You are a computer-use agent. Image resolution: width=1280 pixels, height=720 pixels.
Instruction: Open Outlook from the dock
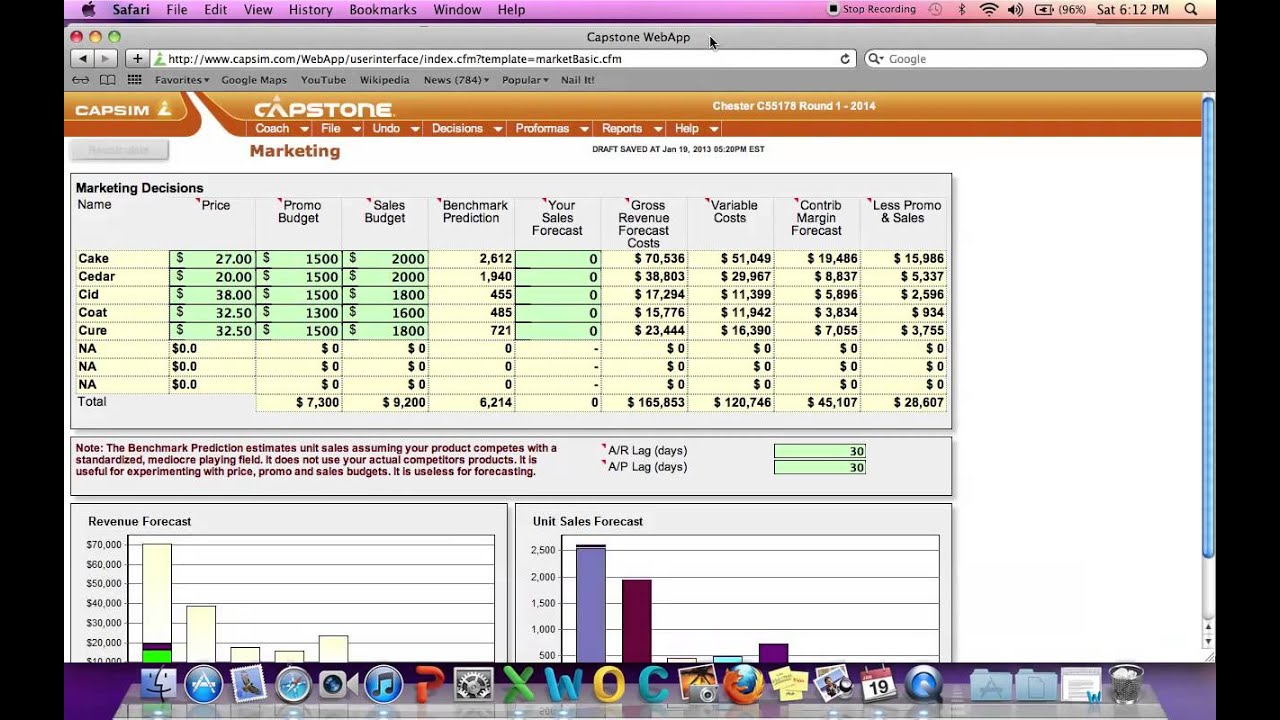(609, 685)
